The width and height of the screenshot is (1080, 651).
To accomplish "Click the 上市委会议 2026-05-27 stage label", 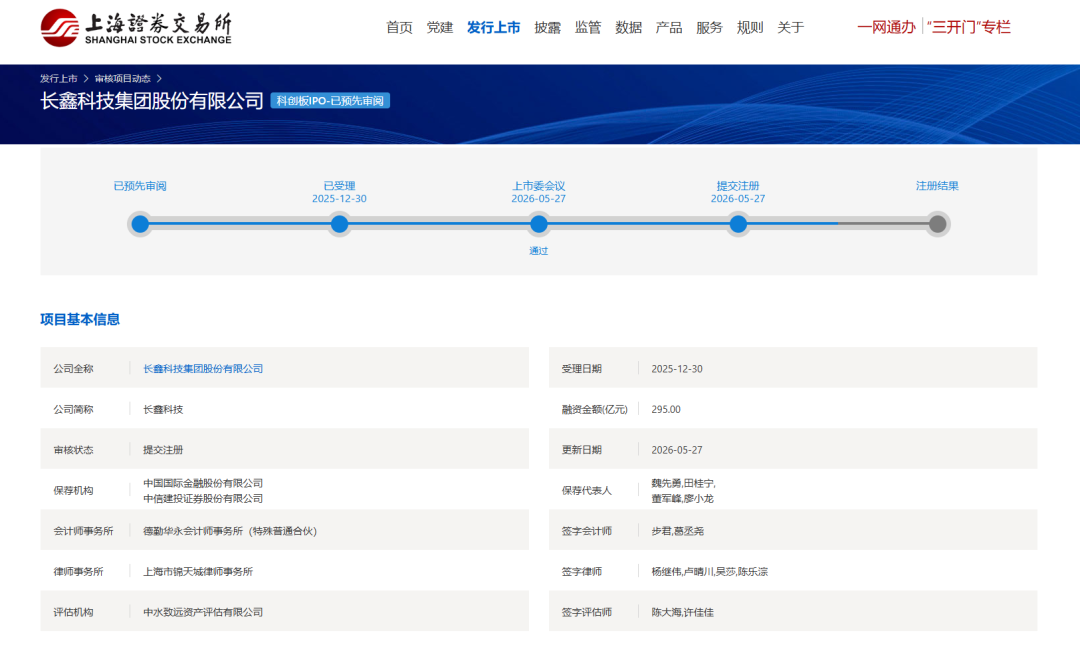I will tap(539, 192).
